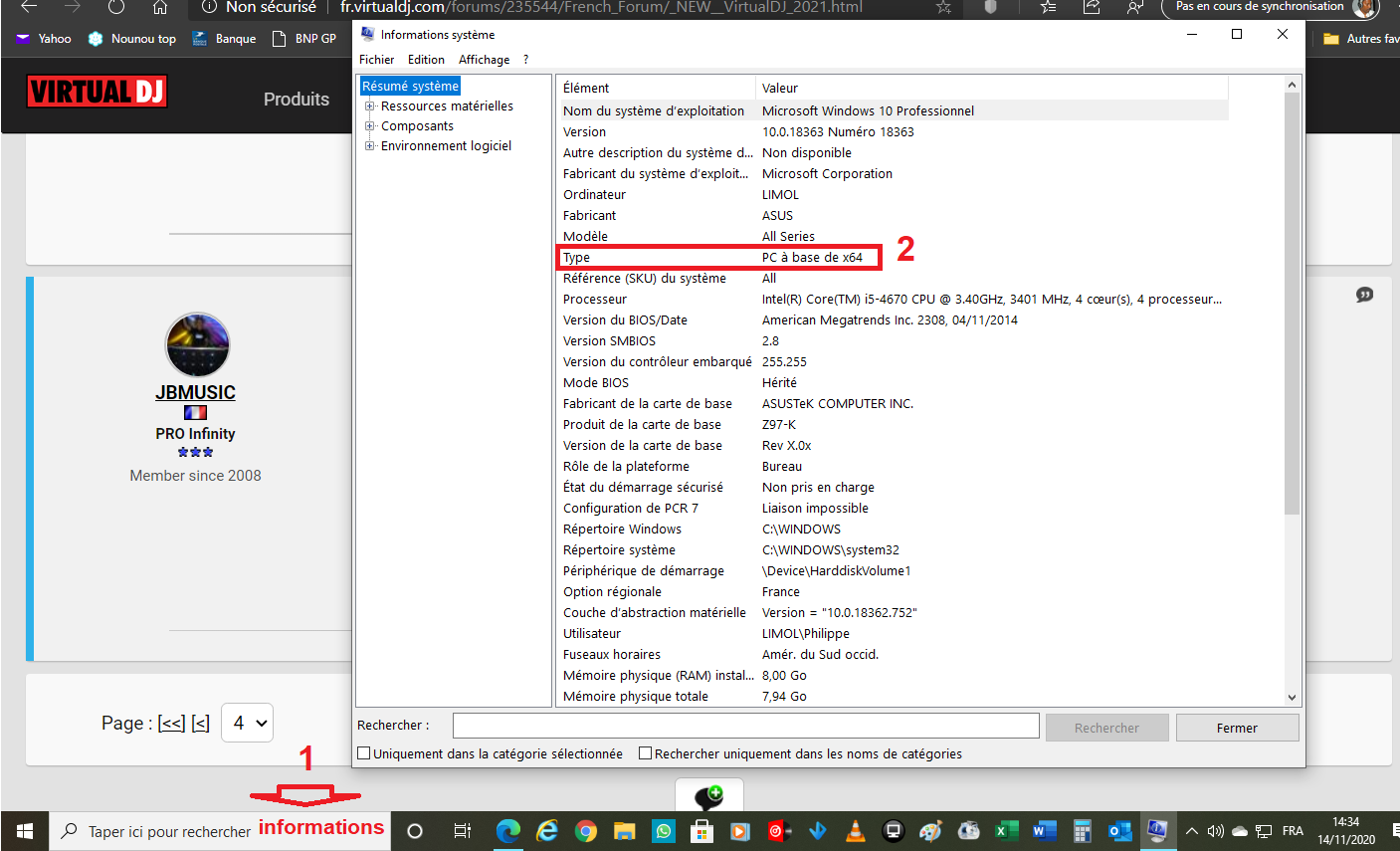Viewport: 1400px width, 851px height.
Task: Click the Valeur column header
Action: [992, 88]
